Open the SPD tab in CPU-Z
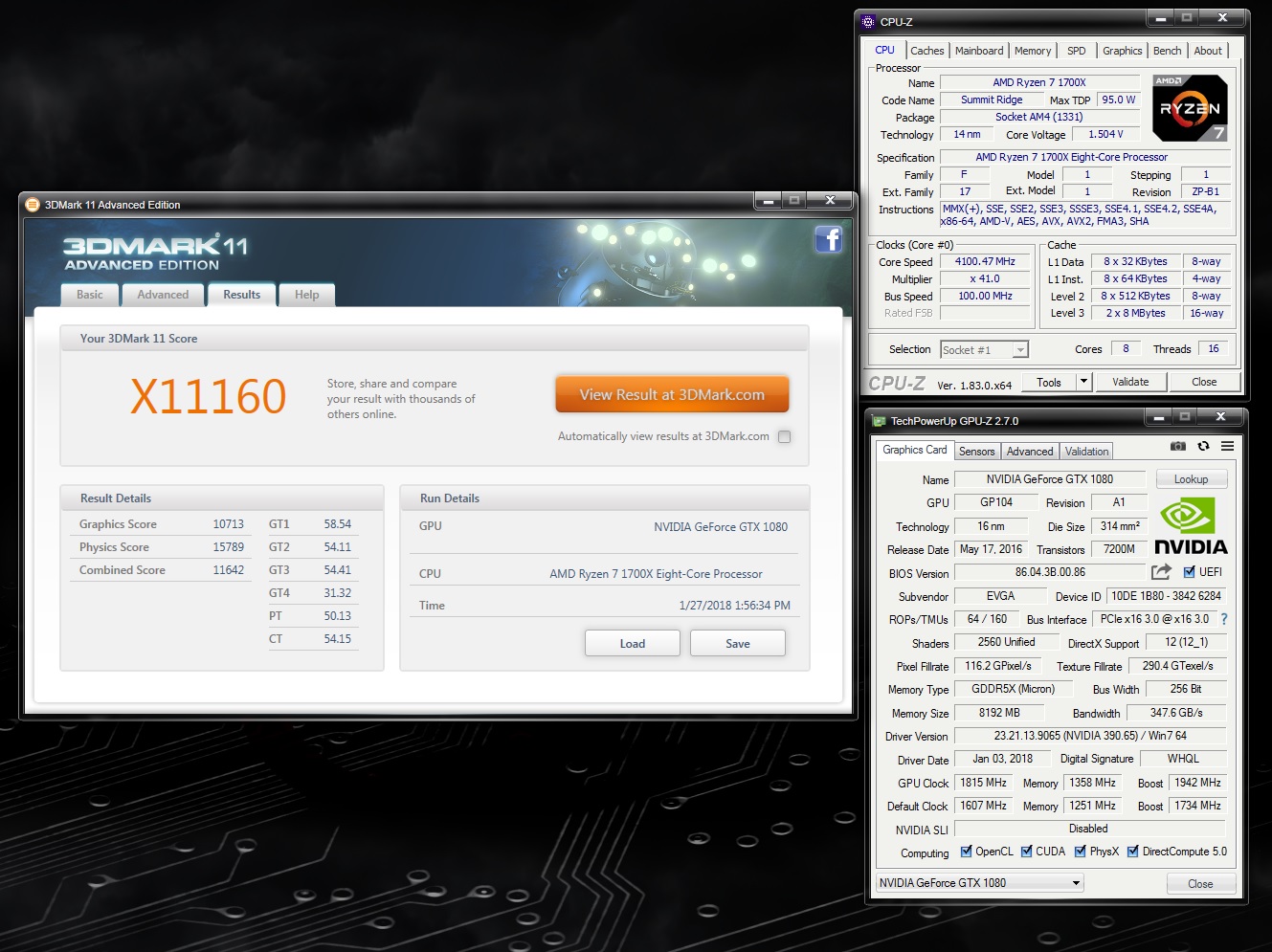The height and width of the screenshot is (952, 1272). [1077, 51]
